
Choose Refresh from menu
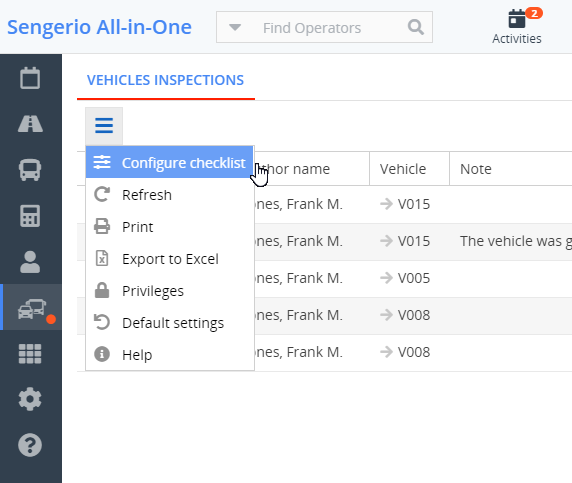170,195
